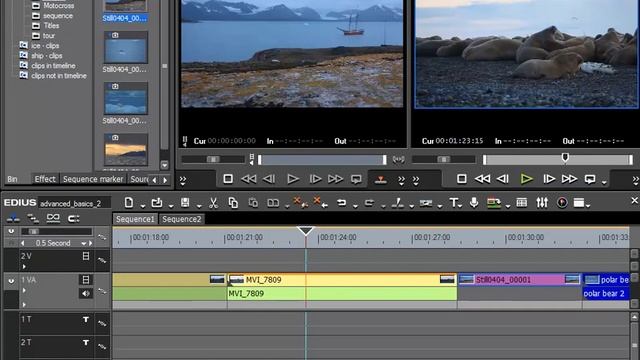Click the Voice Over microphone icon
640x360 pixels.
[474, 202]
